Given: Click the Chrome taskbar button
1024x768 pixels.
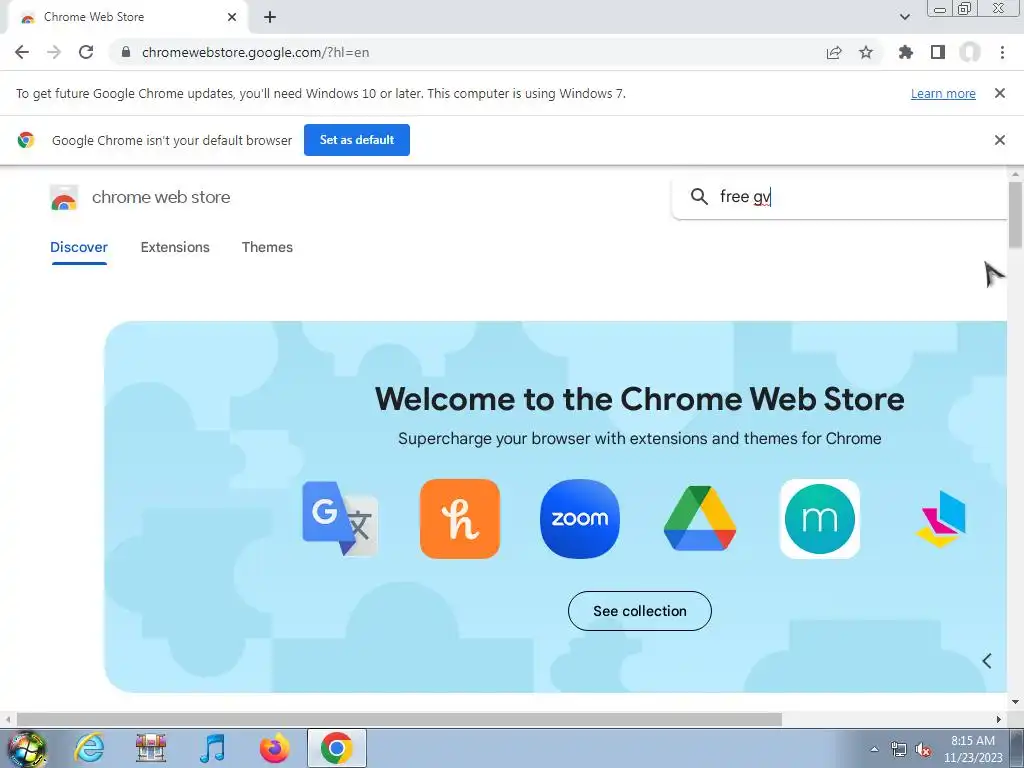Looking at the screenshot, I should pos(336,748).
